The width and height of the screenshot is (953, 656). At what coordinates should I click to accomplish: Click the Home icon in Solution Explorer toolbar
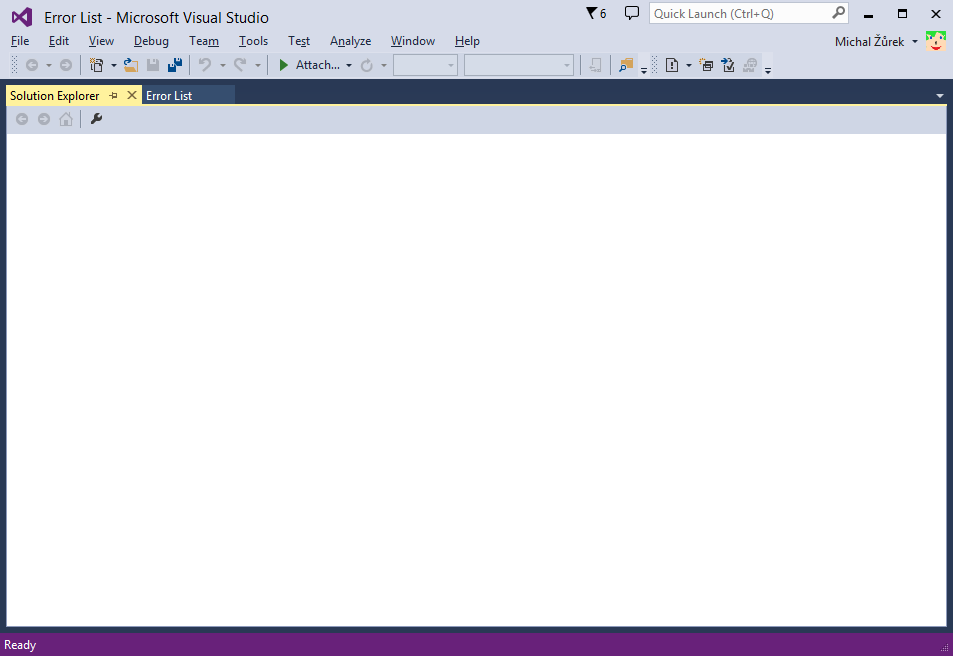[x=65, y=118]
